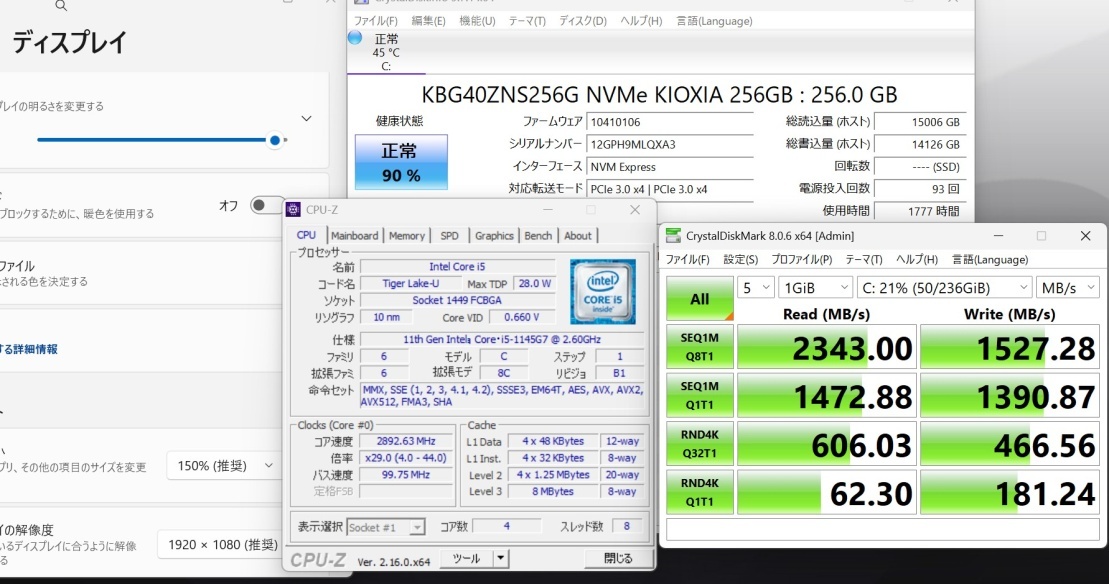Run the RND4K Q1T1 benchmark test
Screen dimensions: 1109x584
tap(698, 491)
